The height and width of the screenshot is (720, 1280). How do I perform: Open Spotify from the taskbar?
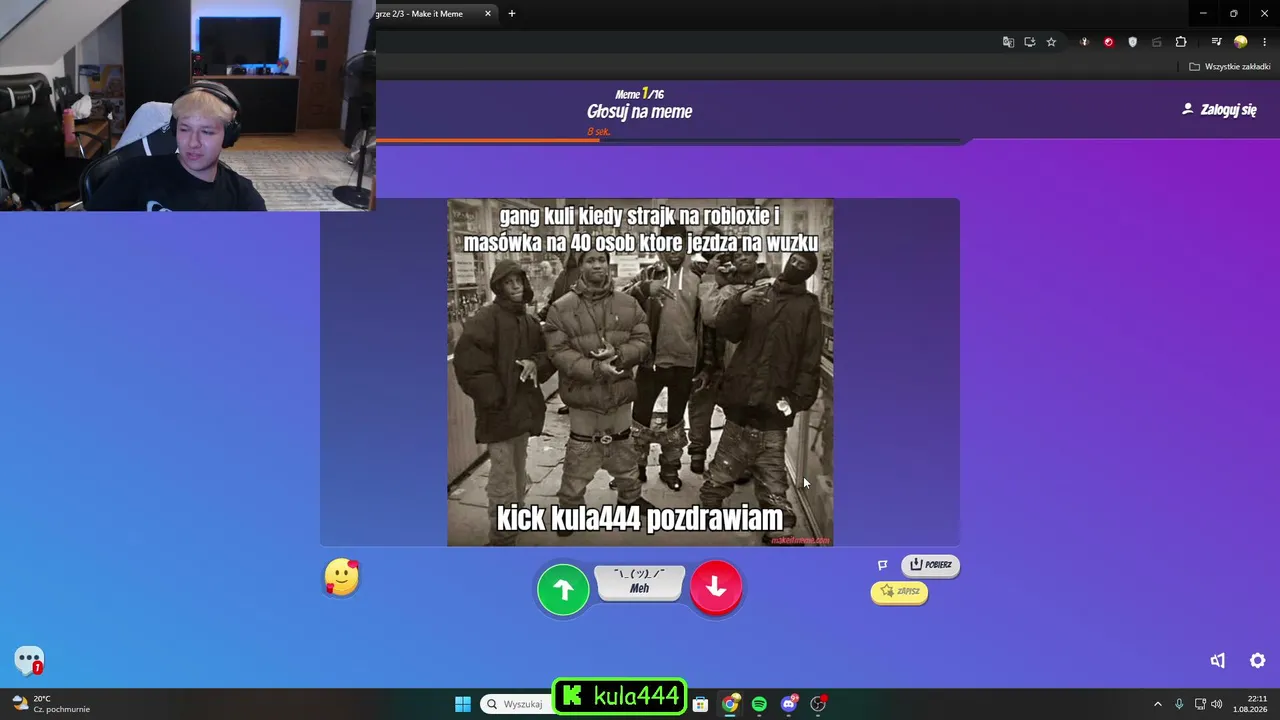(759, 704)
